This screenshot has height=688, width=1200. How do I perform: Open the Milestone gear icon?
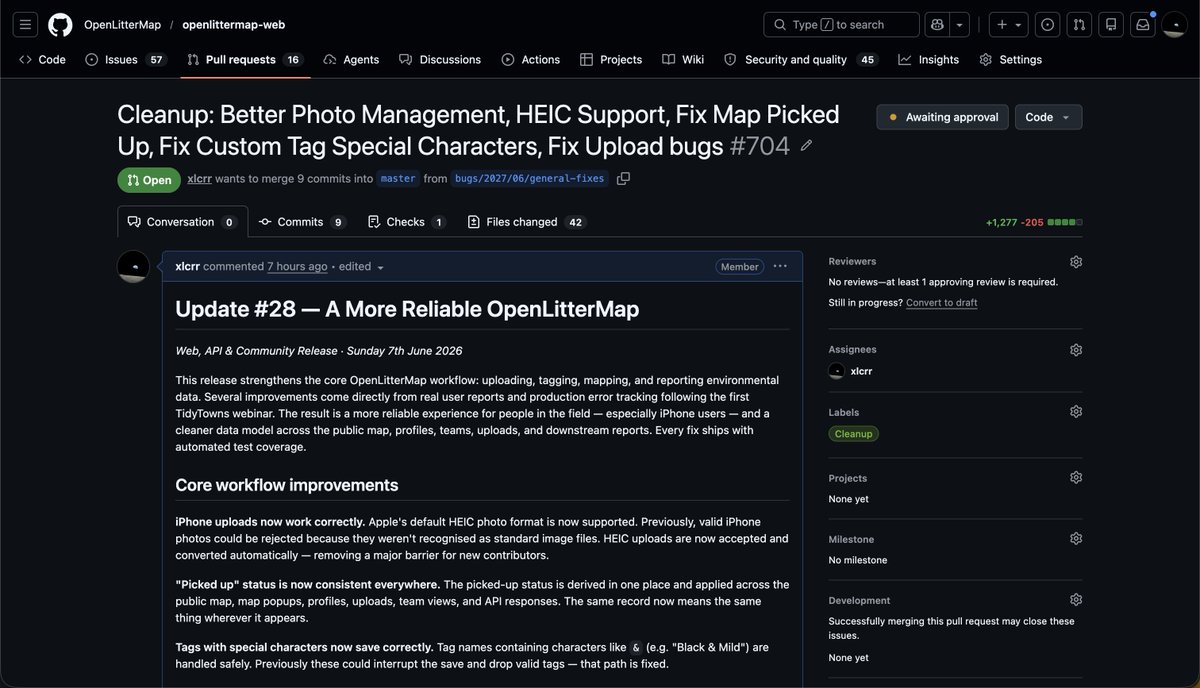tap(1076, 539)
